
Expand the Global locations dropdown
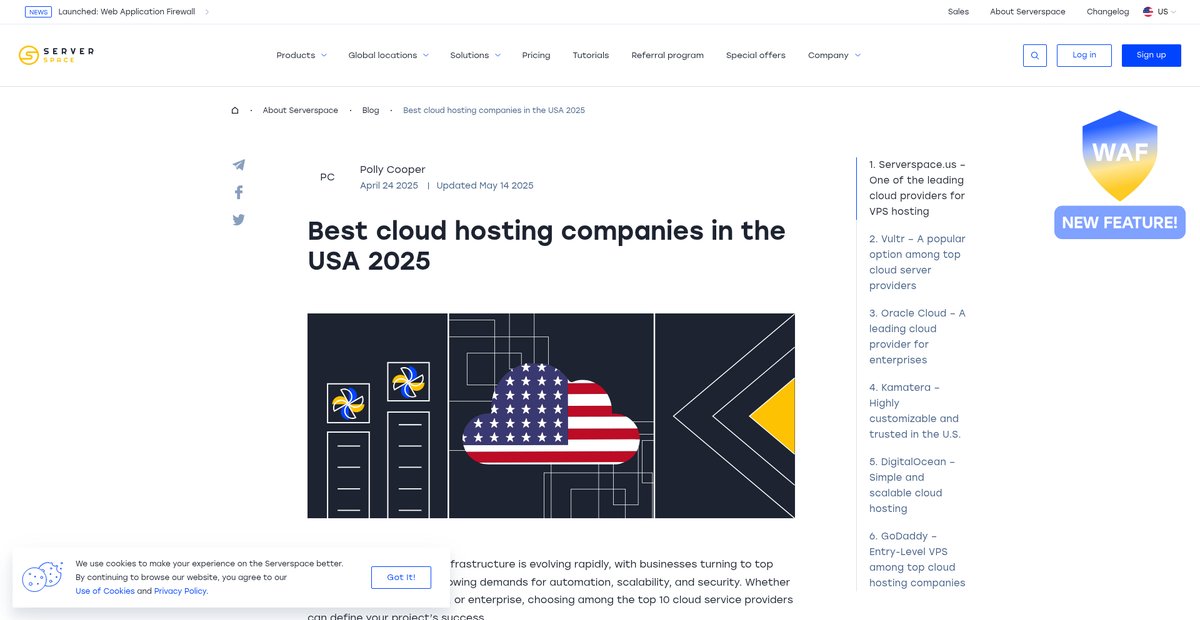click(388, 55)
